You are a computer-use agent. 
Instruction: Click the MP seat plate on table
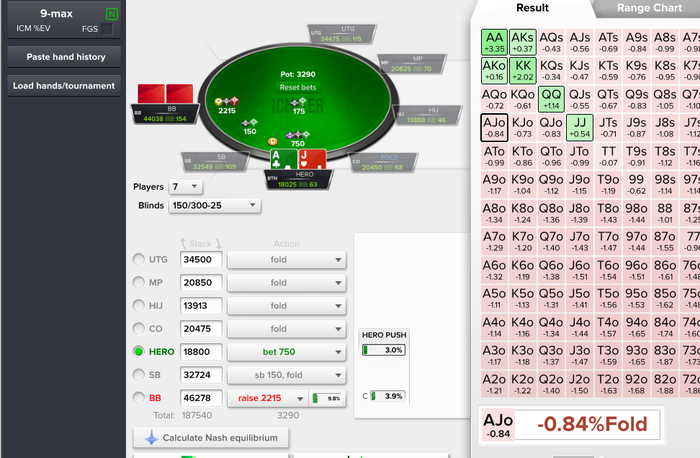click(412, 64)
